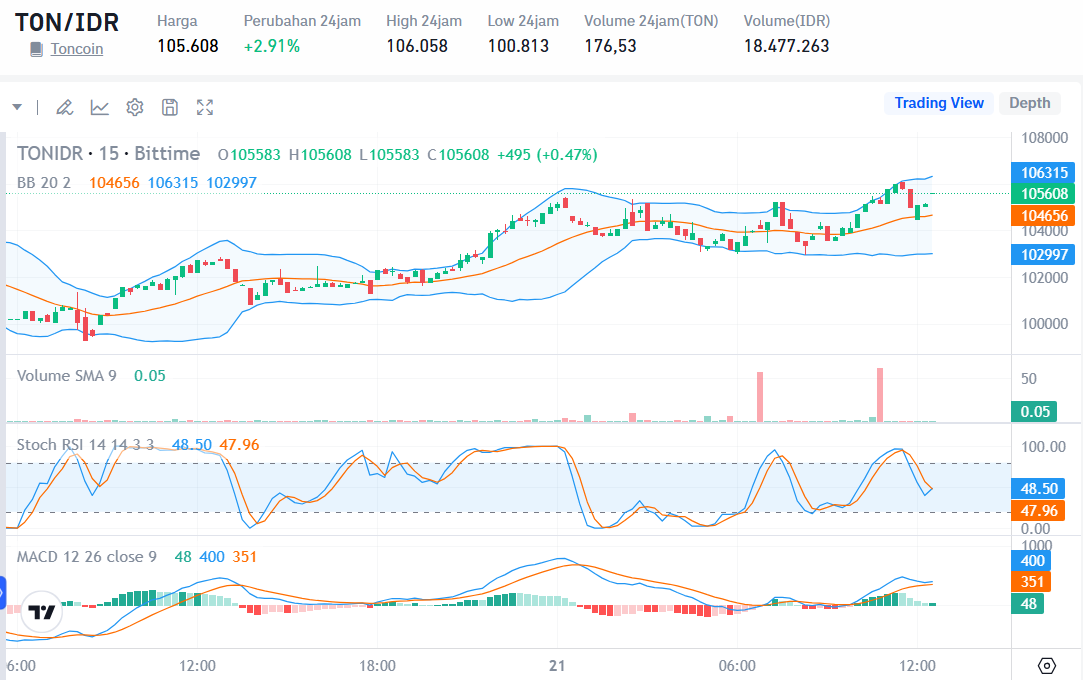Expand the left side panel arrow
This screenshot has width=1083, height=680.
pyautogui.click(x=2, y=592)
